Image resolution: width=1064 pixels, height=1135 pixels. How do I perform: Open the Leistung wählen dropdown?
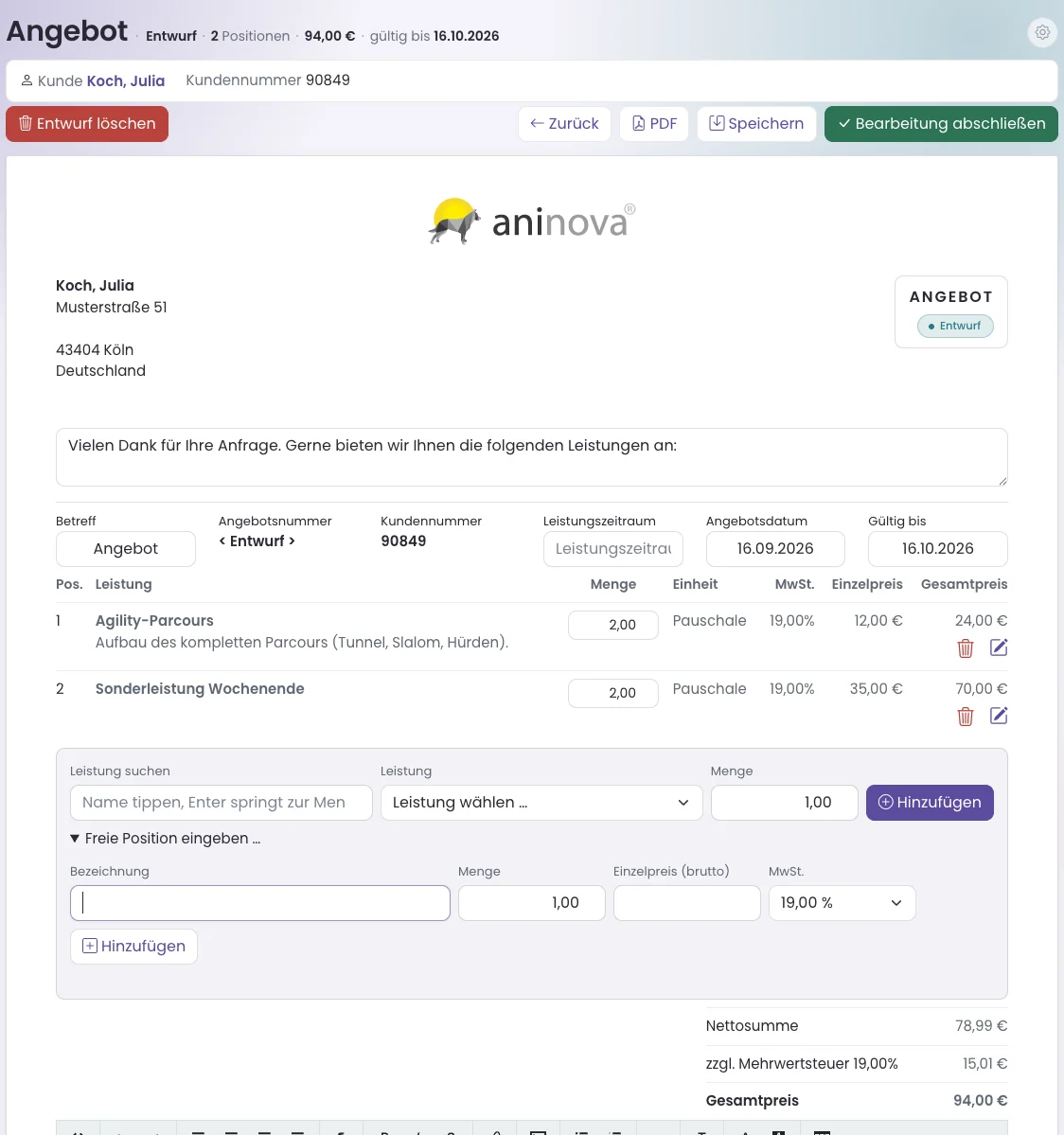(x=541, y=803)
